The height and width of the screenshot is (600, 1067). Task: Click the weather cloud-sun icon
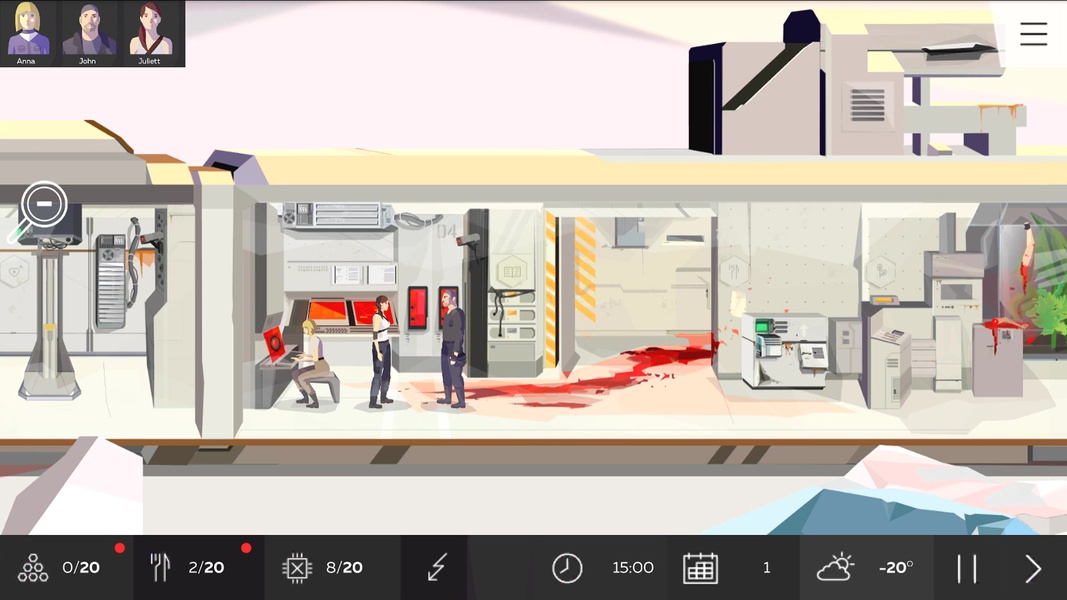click(835, 567)
